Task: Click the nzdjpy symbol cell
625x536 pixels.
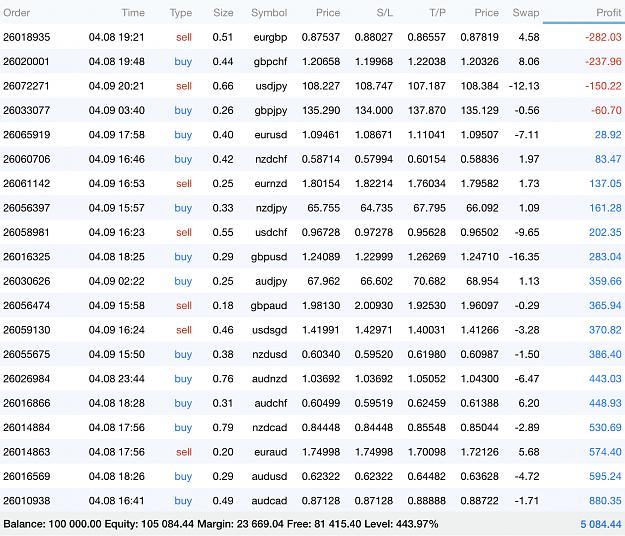Action: 271,208
